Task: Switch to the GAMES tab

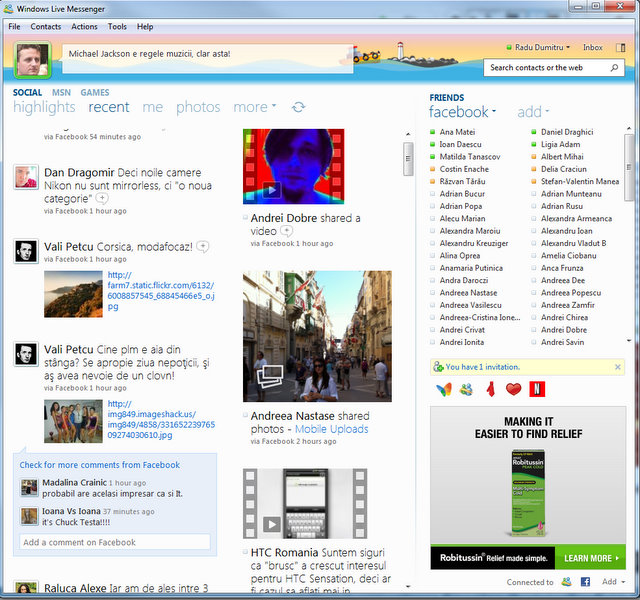Action: [x=95, y=93]
